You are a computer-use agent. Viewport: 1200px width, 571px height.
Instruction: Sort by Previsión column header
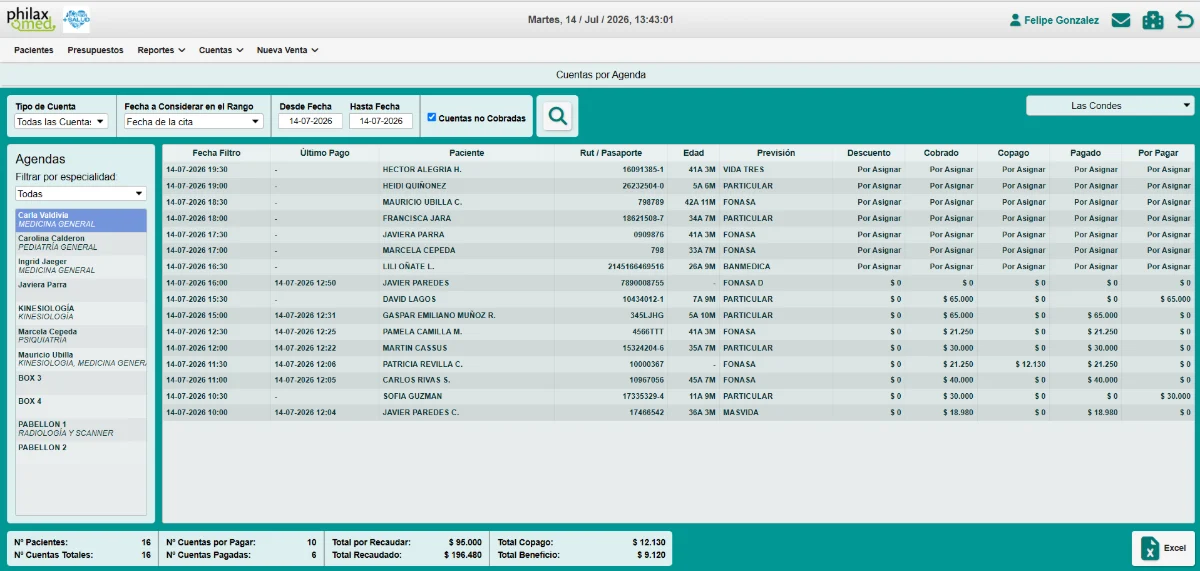776,153
